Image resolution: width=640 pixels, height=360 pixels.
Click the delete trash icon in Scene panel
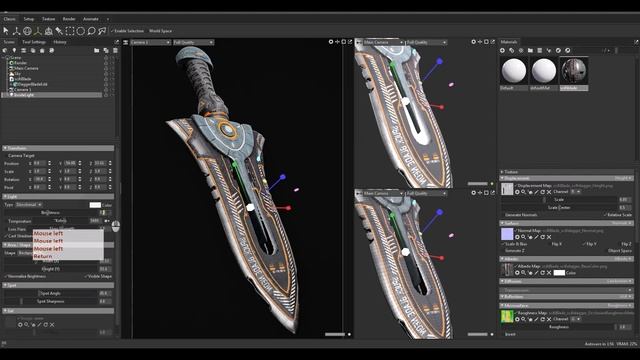coord(115,51)
